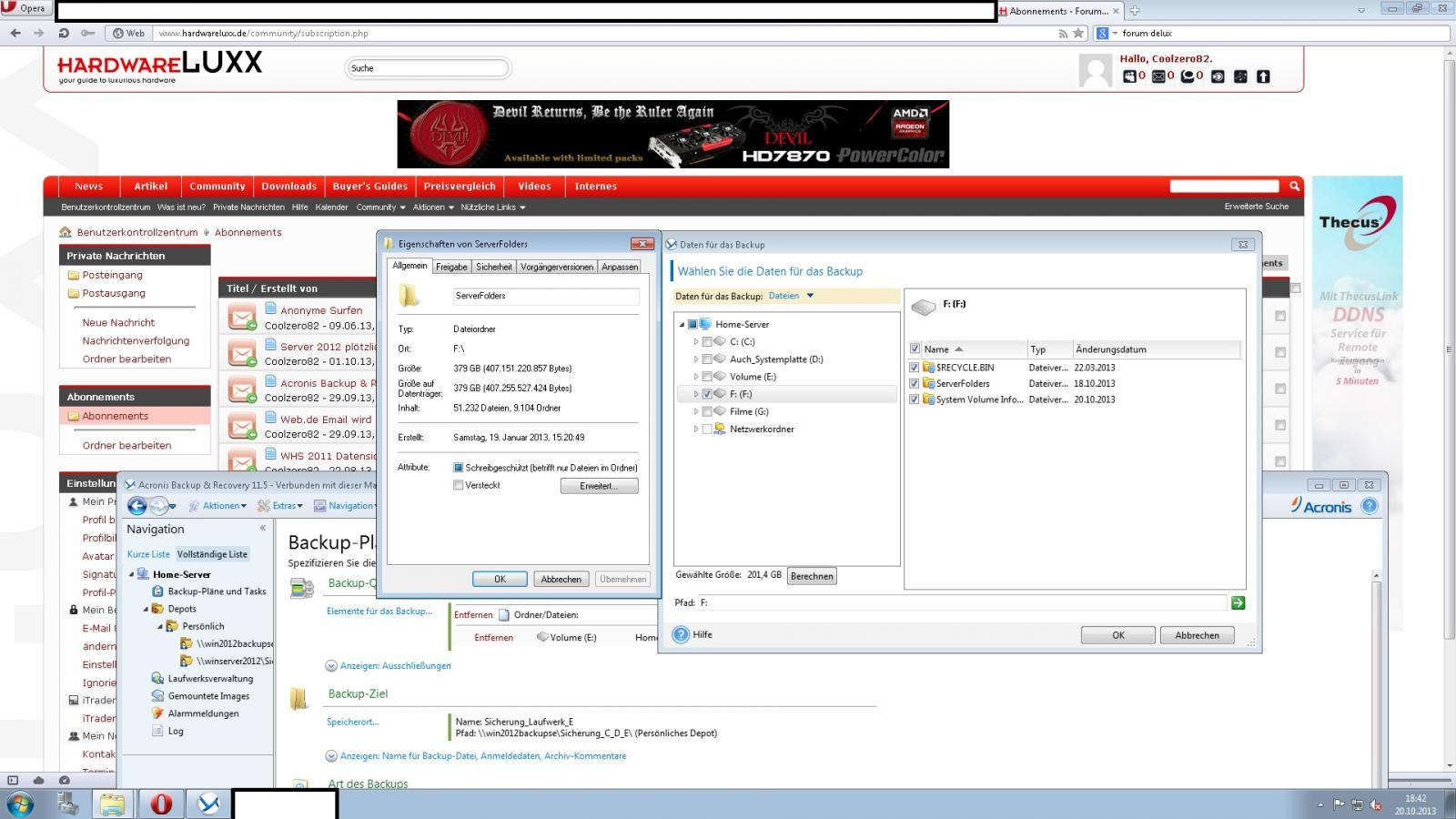Viewport: 1456px width, 819px height.
Task: Toggle Versteckt attribute checkbox
Action: pyautogui.click(x=459, y=485)
